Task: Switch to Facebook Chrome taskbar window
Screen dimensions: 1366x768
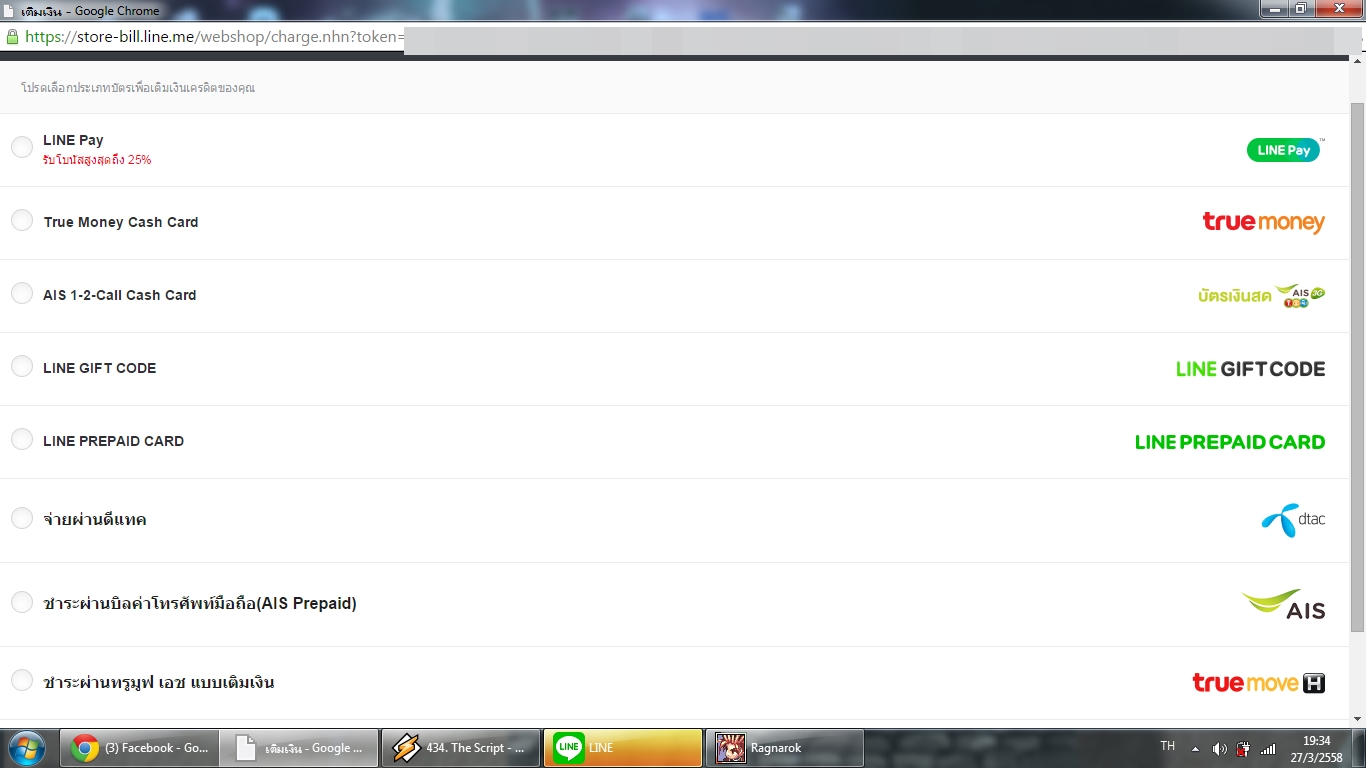Action: pyautogui.click(x=139, y=748)
